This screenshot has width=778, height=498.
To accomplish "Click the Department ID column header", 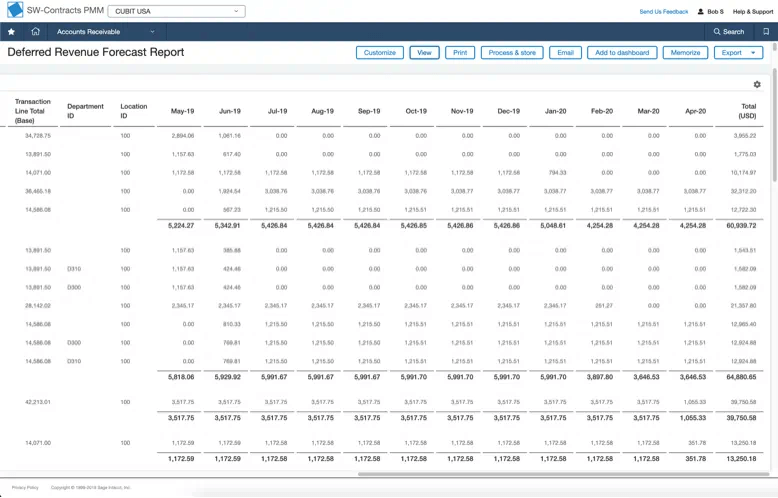I will point(85,111).
